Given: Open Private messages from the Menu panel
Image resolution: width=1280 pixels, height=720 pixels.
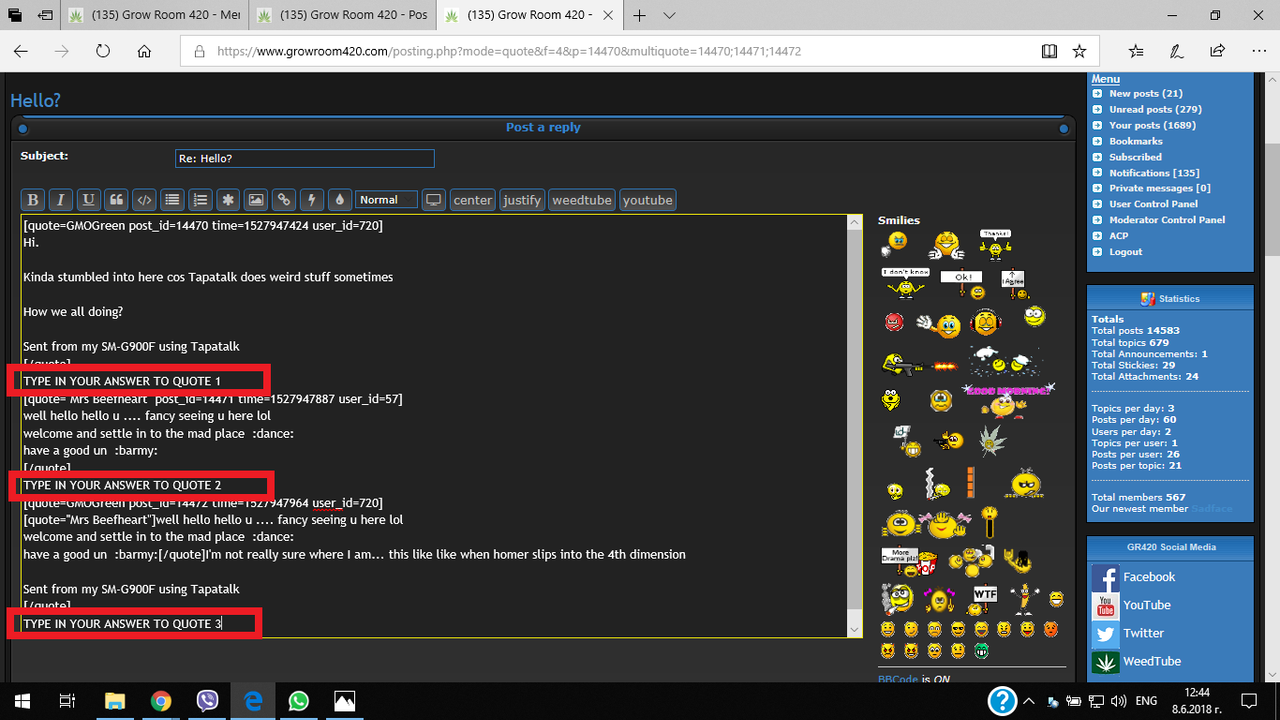Looking at the screenshot, I should tap(1157, 188).
